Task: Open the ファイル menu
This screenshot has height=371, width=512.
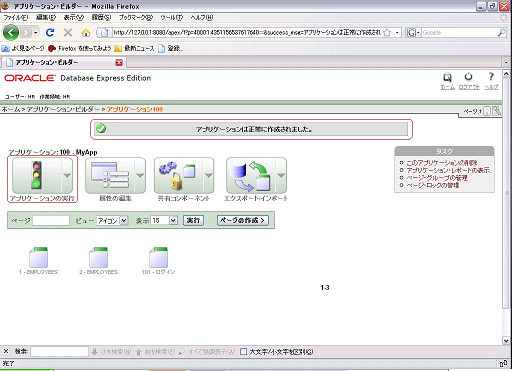Action: click(x=15, y=17)
